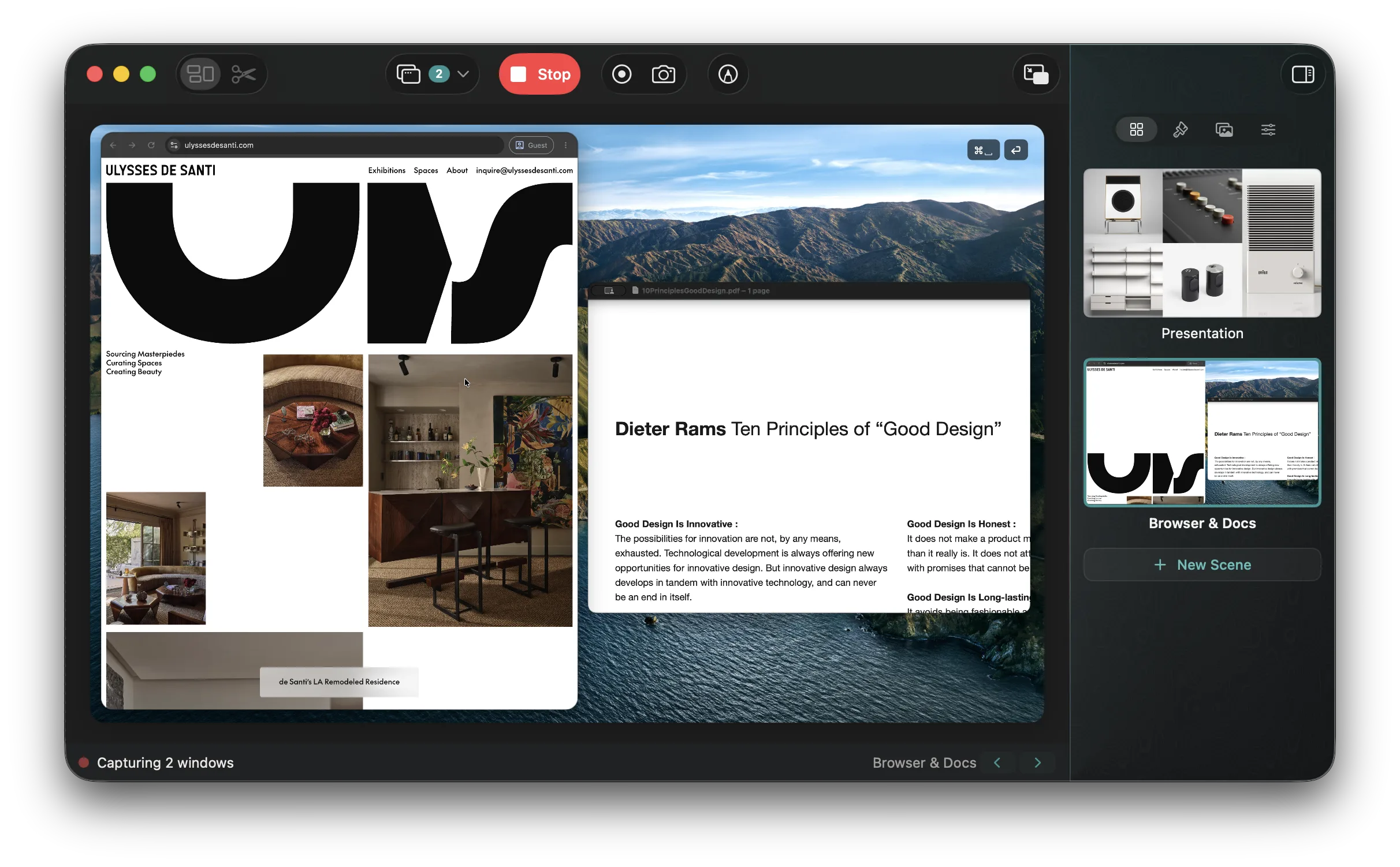Click the ULYSSES DE SANTI site title
This screenshot has height=867, width=1400.
click(161, 170)
